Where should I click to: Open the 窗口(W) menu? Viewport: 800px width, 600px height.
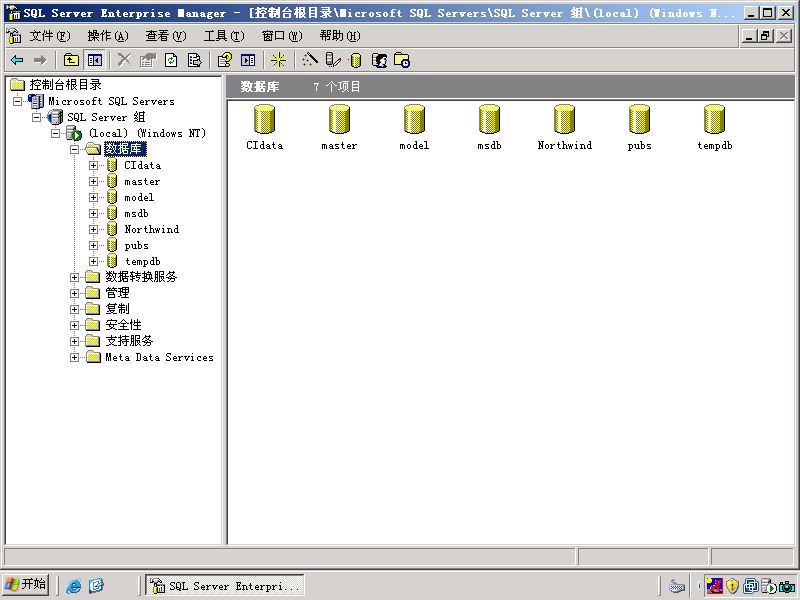(282, 36)
